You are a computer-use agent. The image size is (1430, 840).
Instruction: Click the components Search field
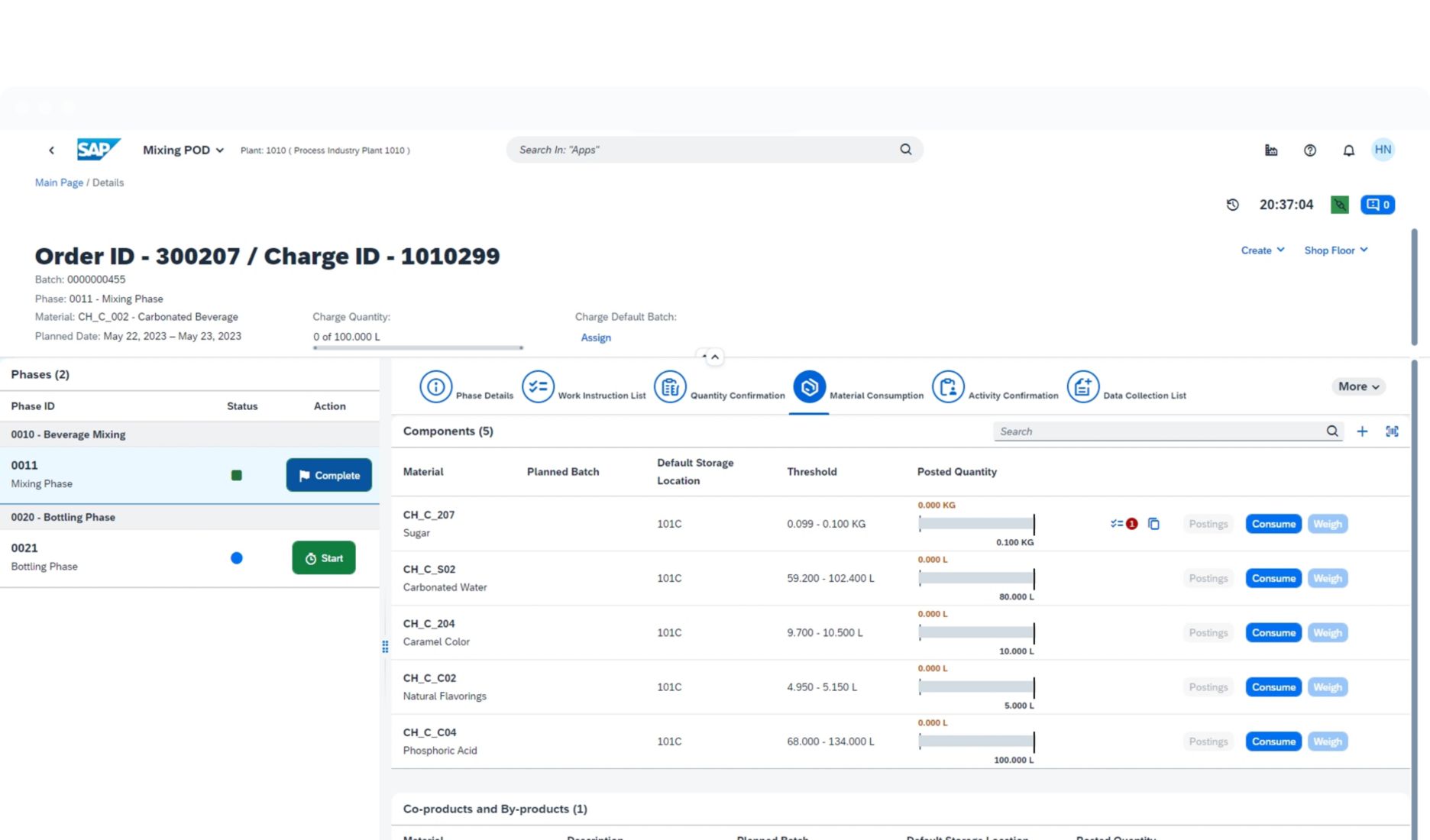click(1146, 431)
